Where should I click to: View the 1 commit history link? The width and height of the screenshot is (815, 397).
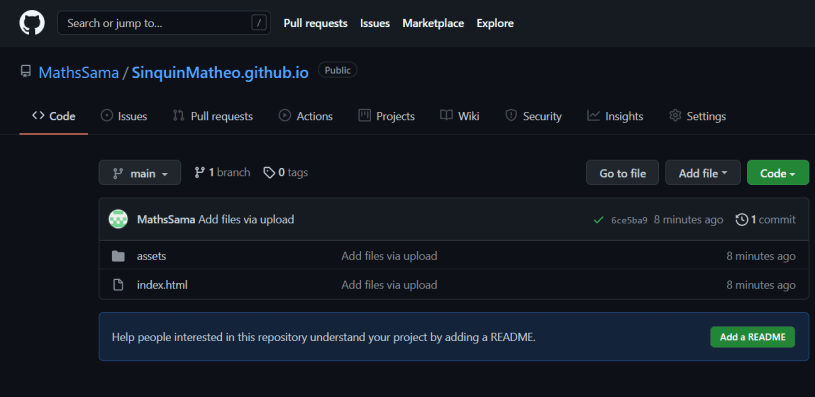click(765, 220)
